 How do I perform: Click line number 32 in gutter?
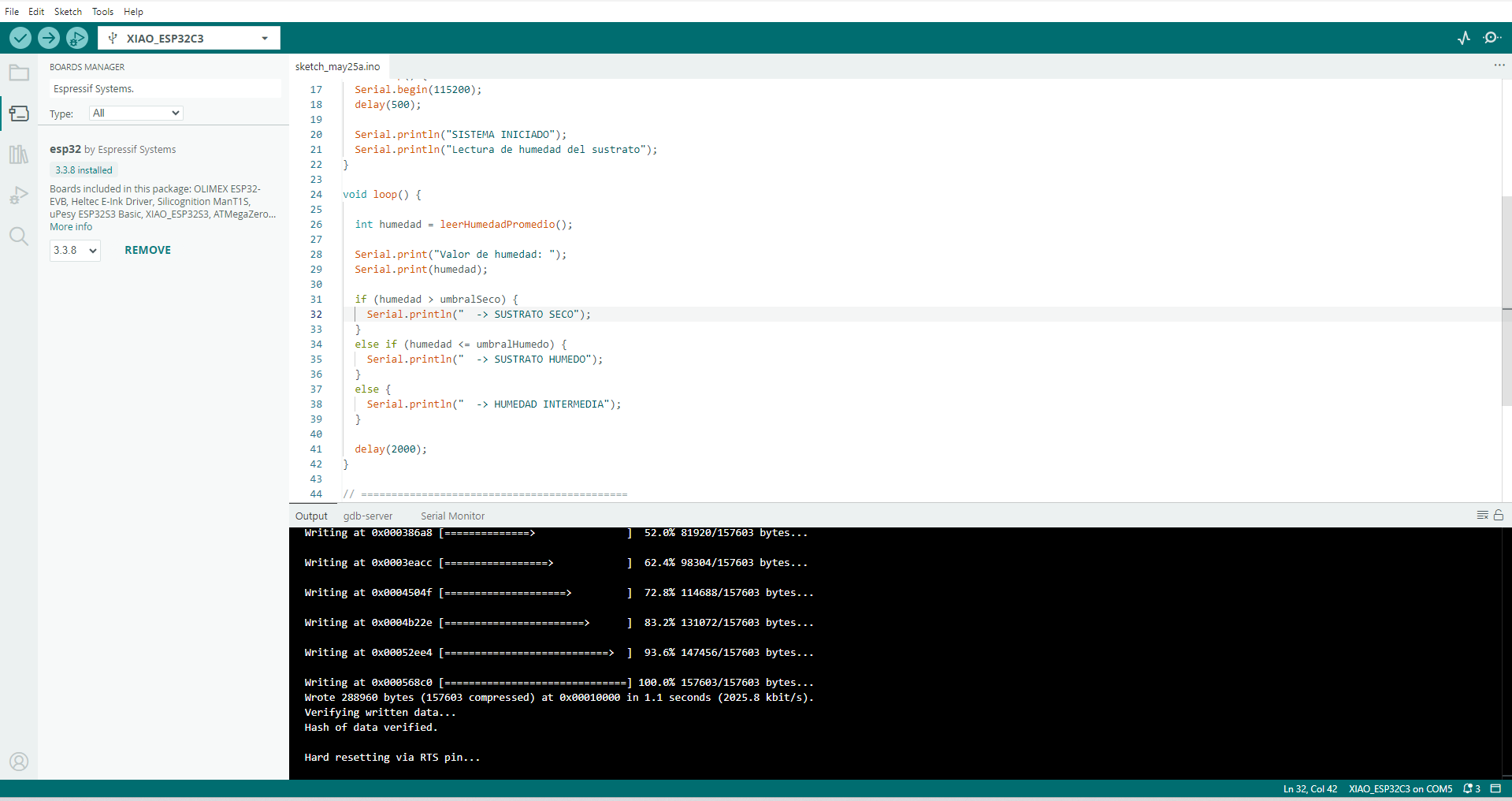(316, 314)
